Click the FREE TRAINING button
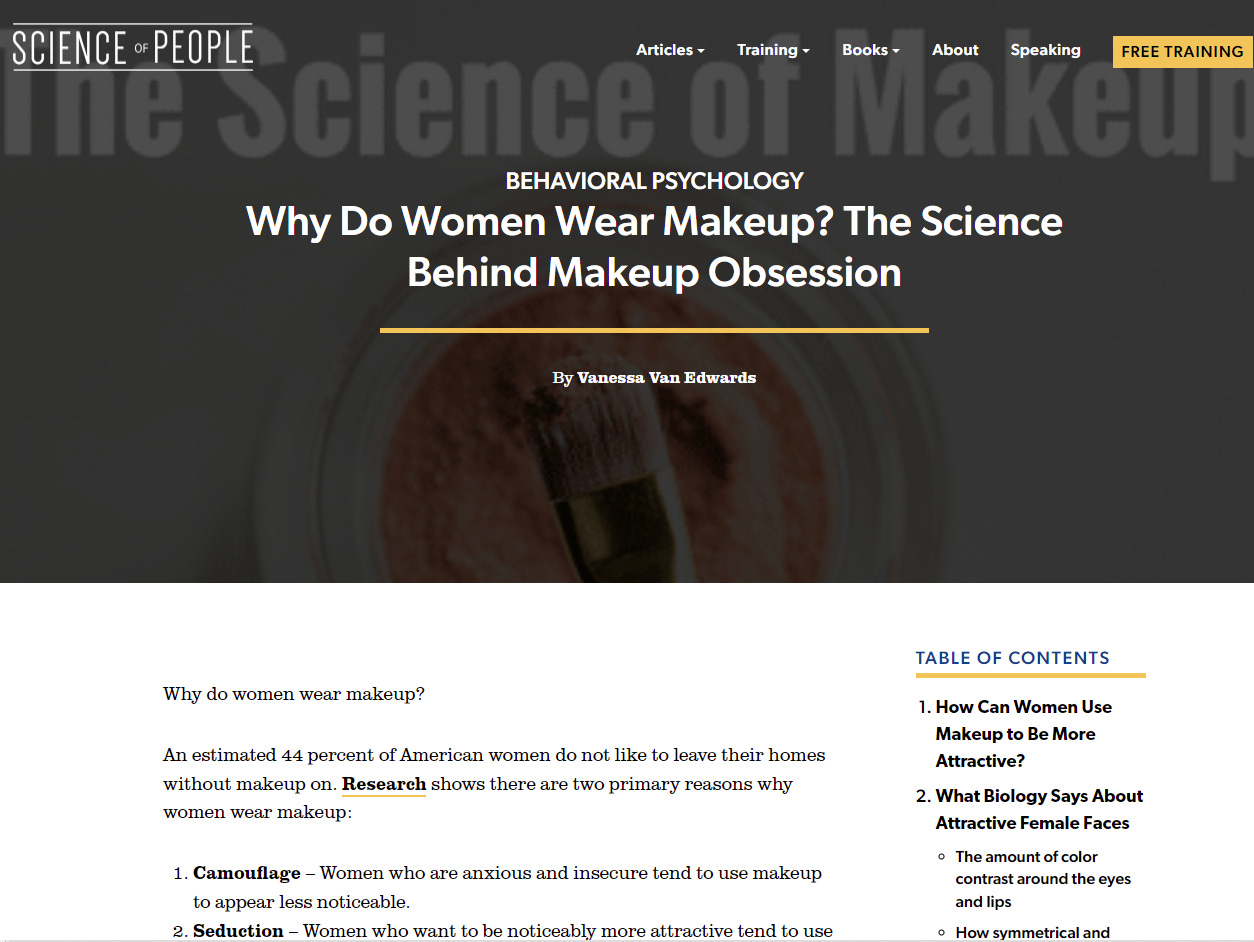 pyautogui.click(x=1182, y=52)
